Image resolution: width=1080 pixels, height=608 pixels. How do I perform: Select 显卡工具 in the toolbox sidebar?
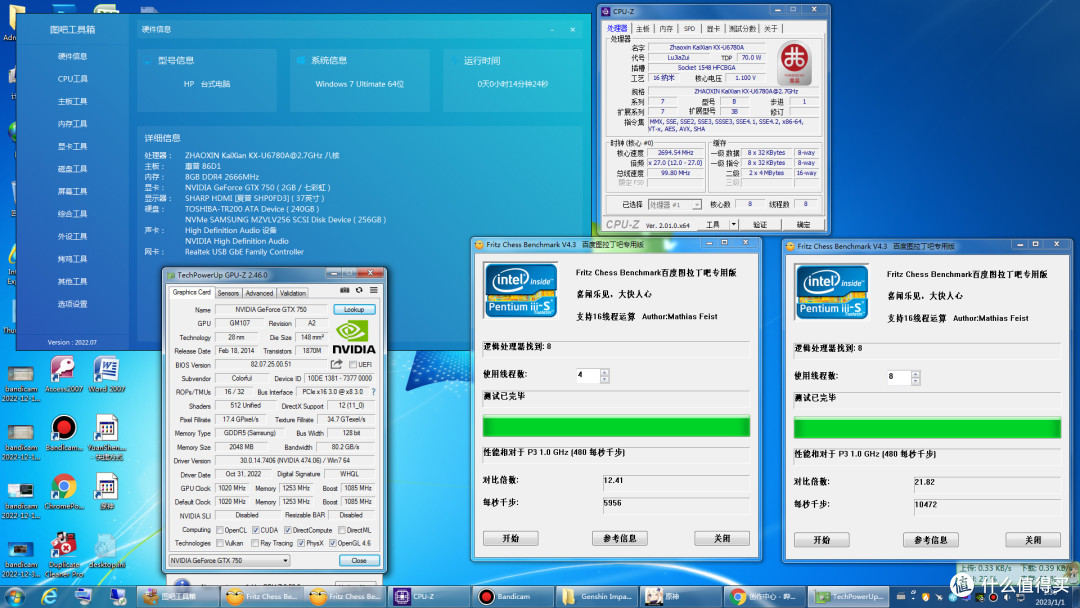coord(72,147)
